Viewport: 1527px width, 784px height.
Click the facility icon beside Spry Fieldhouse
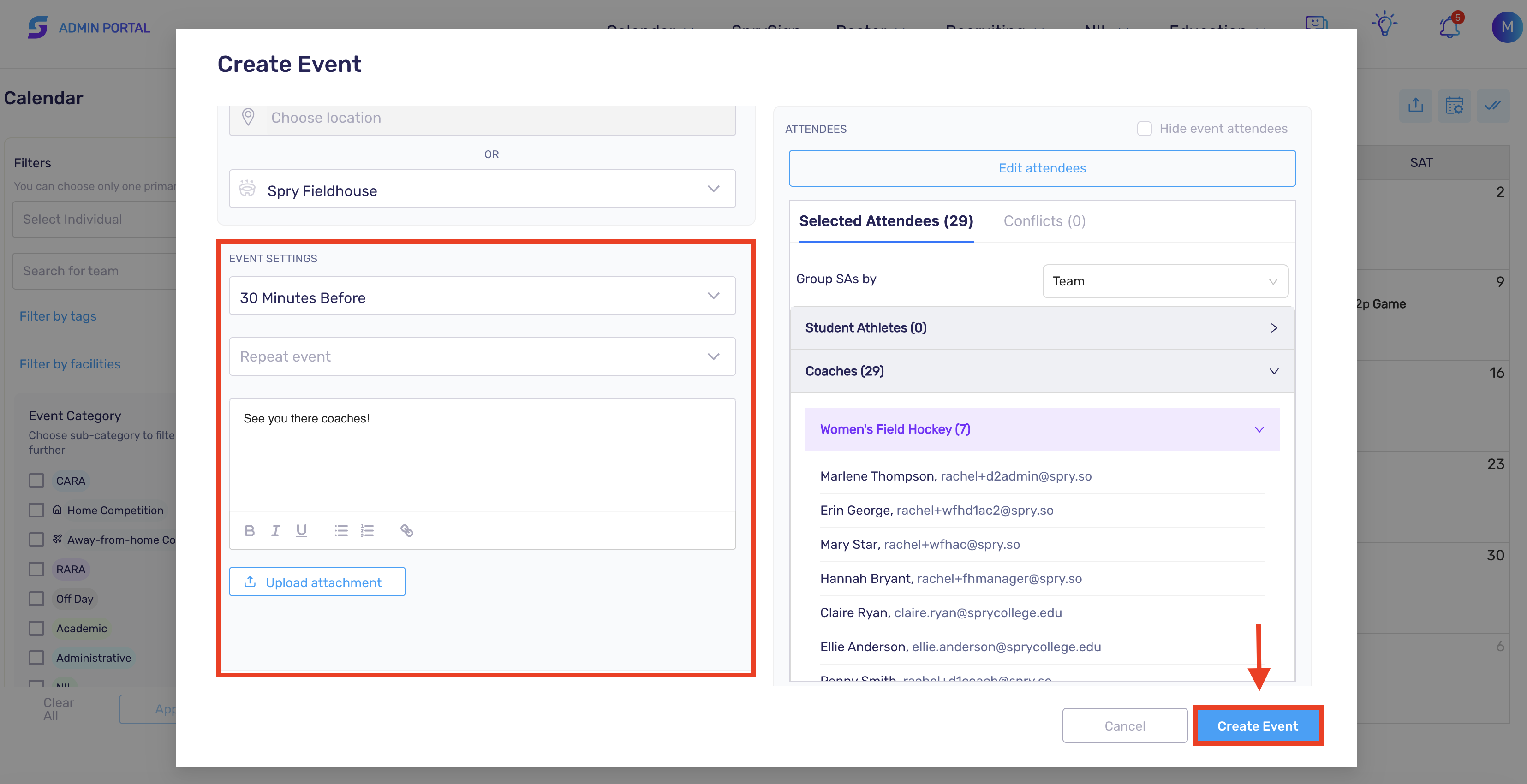247,189
